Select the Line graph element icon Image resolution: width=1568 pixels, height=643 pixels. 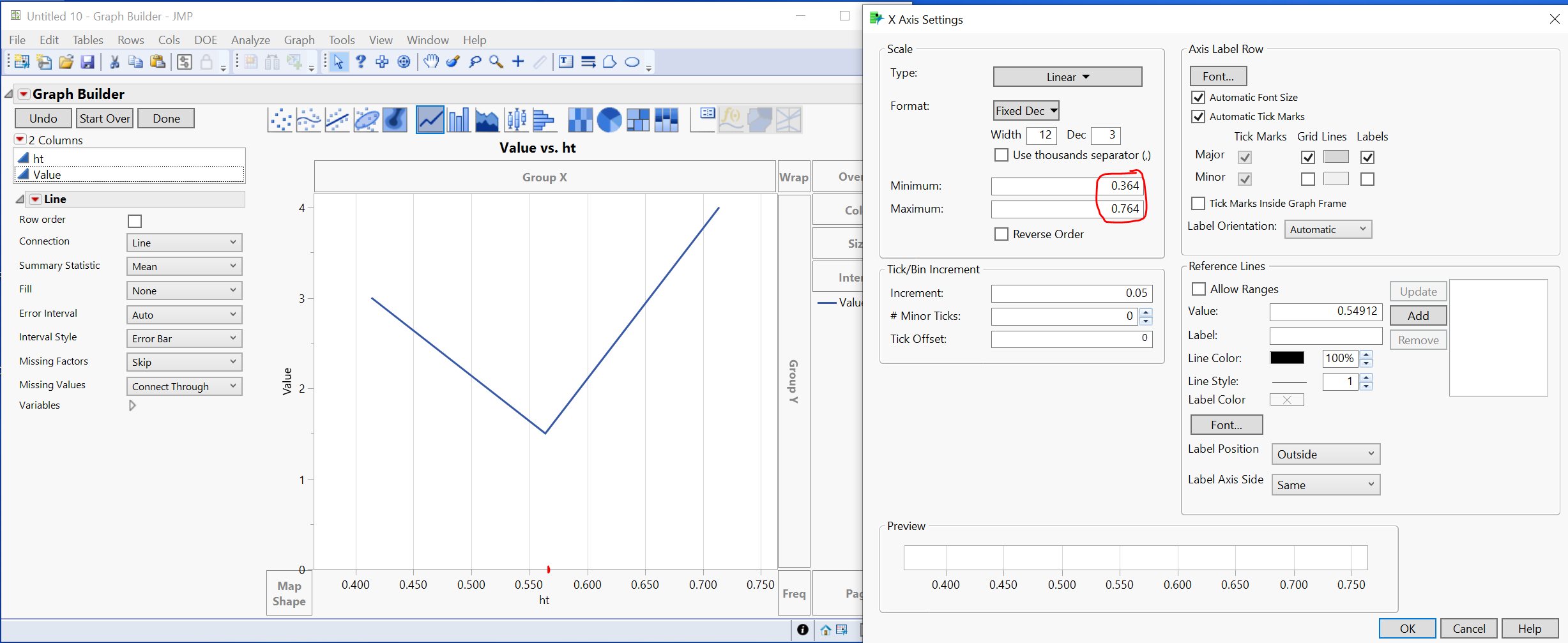429,119
